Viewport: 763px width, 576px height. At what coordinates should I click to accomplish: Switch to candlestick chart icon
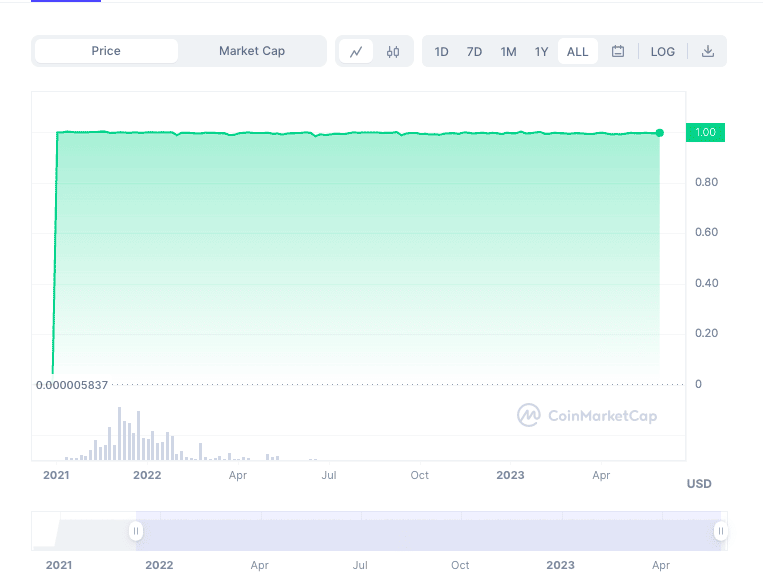coord(393,51)
